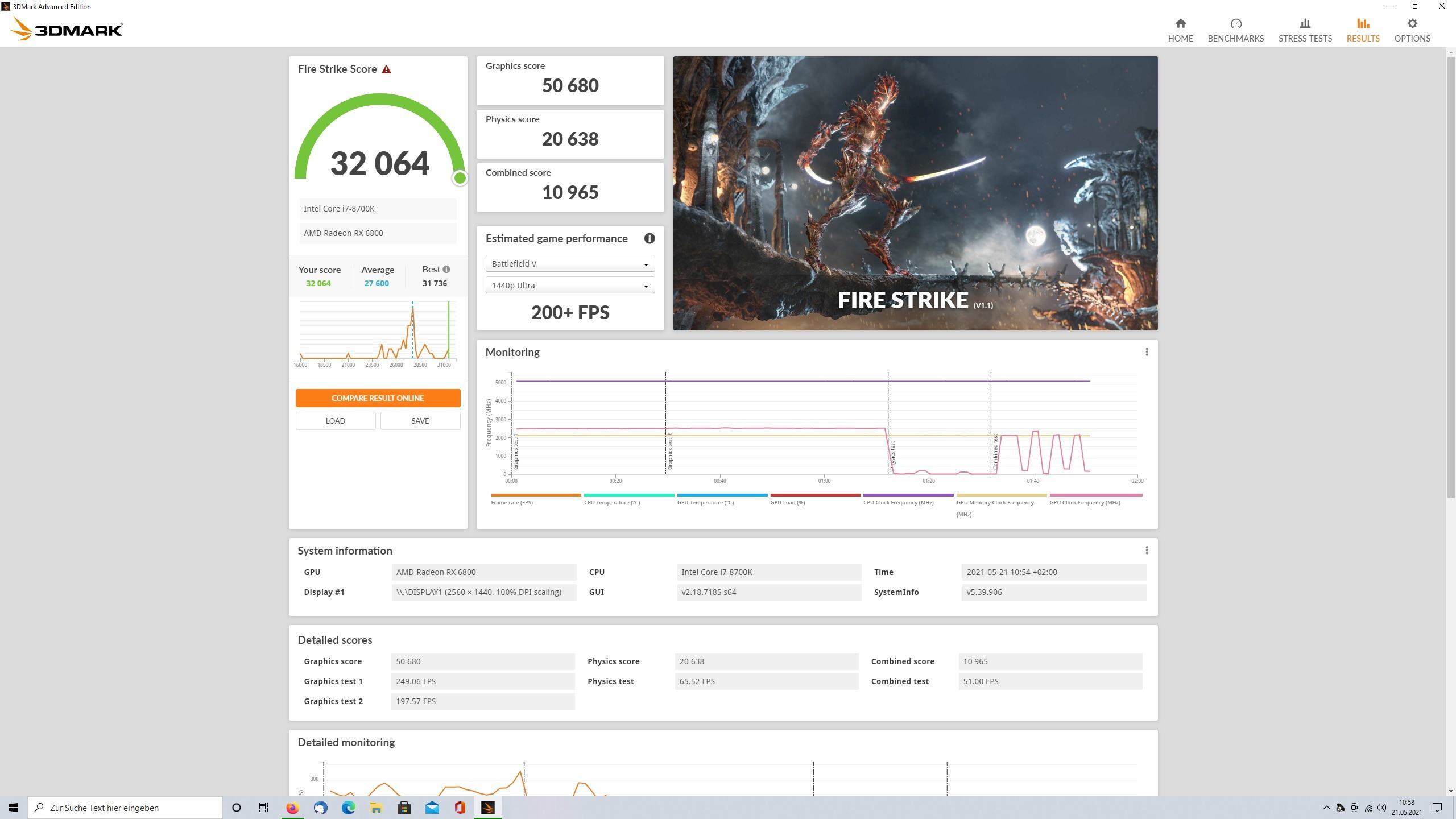Open Thunderbird from the taskbar

point(320,808)
